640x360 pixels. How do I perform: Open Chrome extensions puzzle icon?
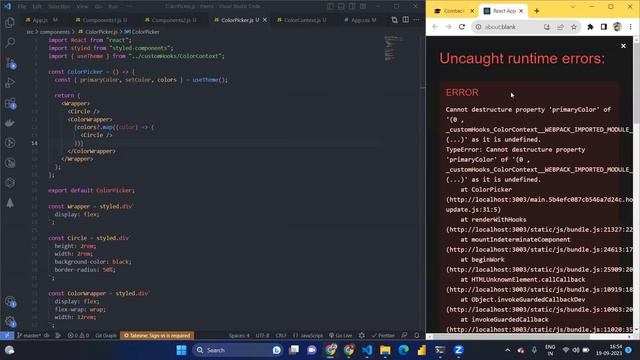(591, 27)
